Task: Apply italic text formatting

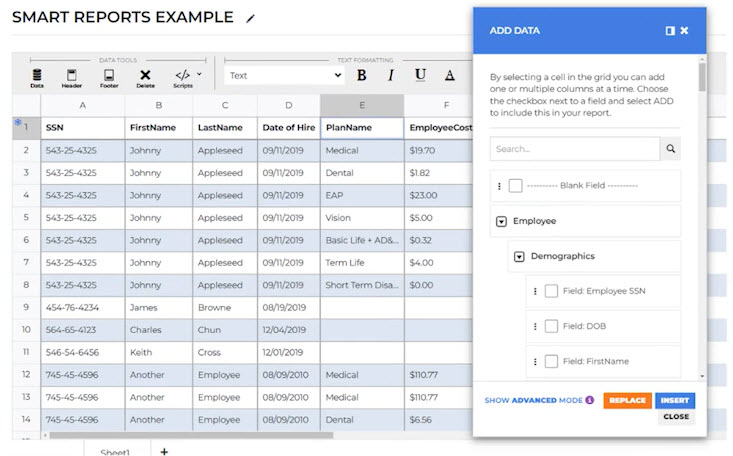Action: tap(390, 75)
